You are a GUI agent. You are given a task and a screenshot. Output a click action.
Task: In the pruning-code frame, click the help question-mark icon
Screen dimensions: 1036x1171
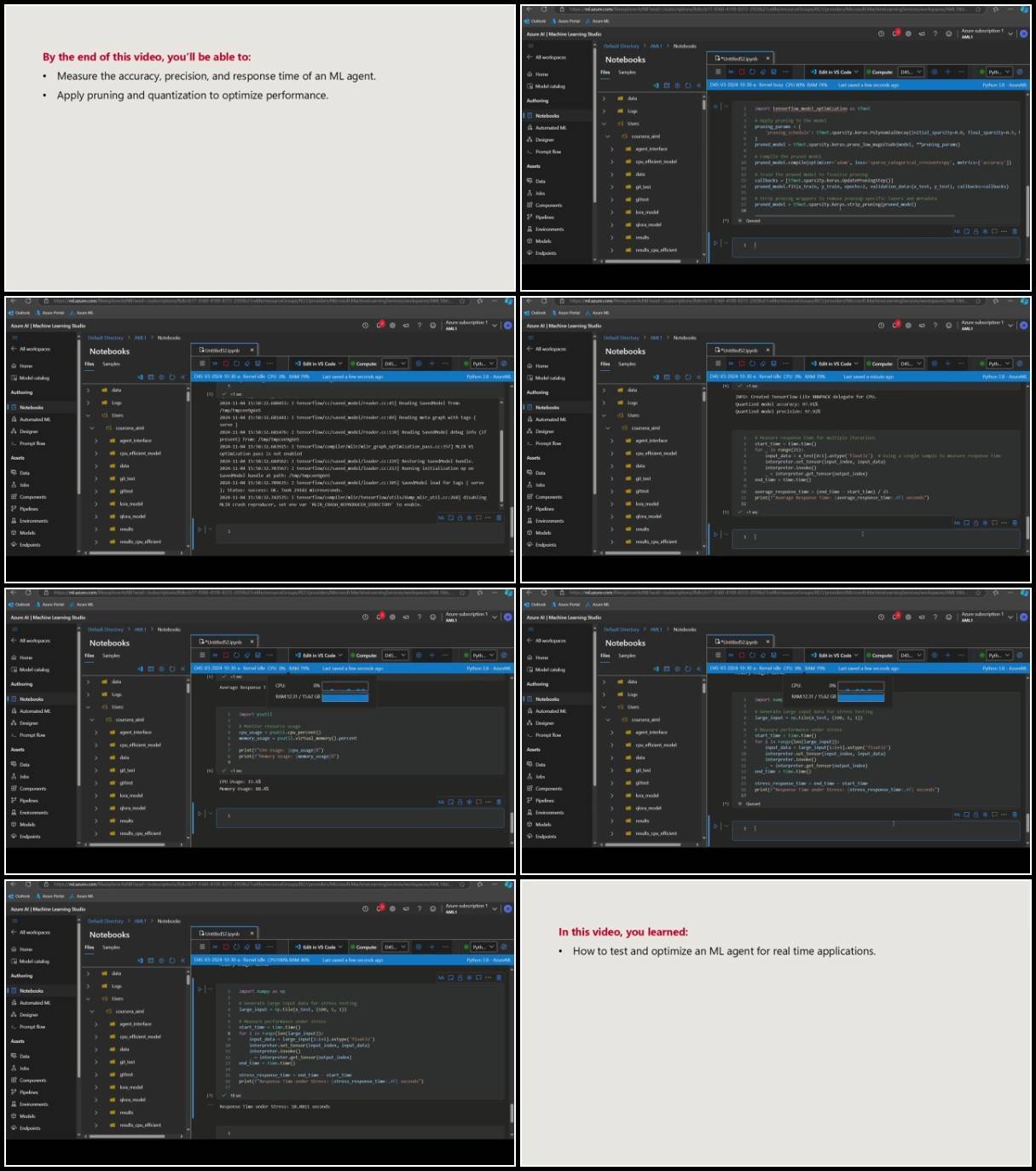[x=935, y=33]
